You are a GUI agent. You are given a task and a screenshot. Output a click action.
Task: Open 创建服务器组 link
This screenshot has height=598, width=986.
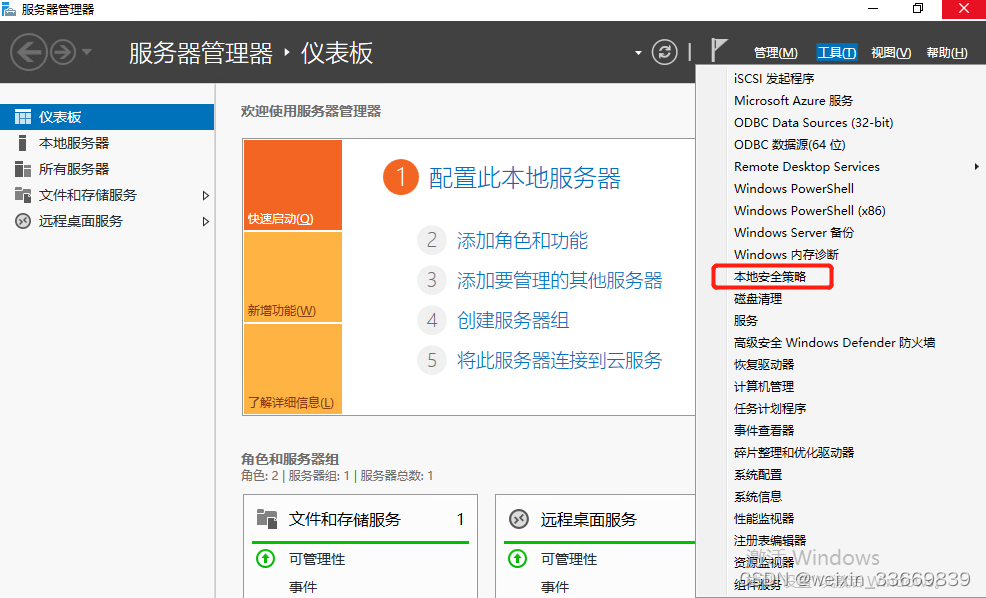coord(512,321)
